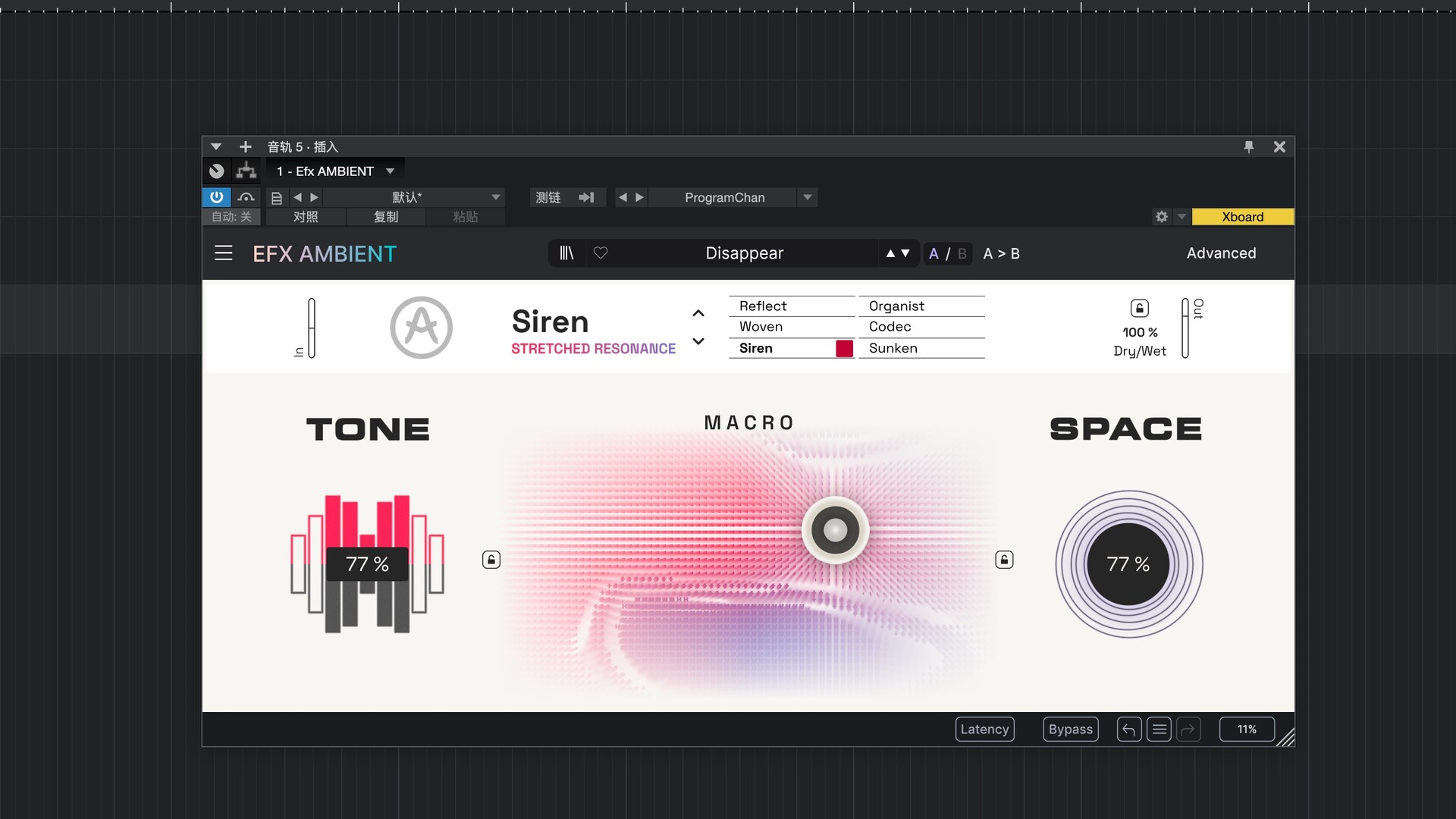
Task: Expand the Efx AMBIENT insert dropdown
Action: pyautogui.click(x=390, y=171)
